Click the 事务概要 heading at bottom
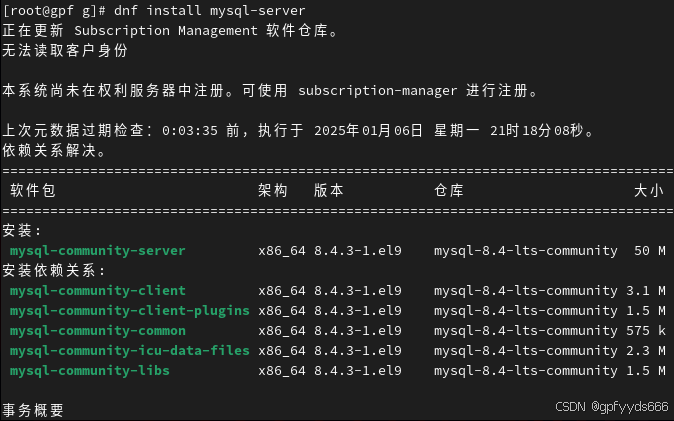Screen dimensions: 674x421 (x=33, y=410)
